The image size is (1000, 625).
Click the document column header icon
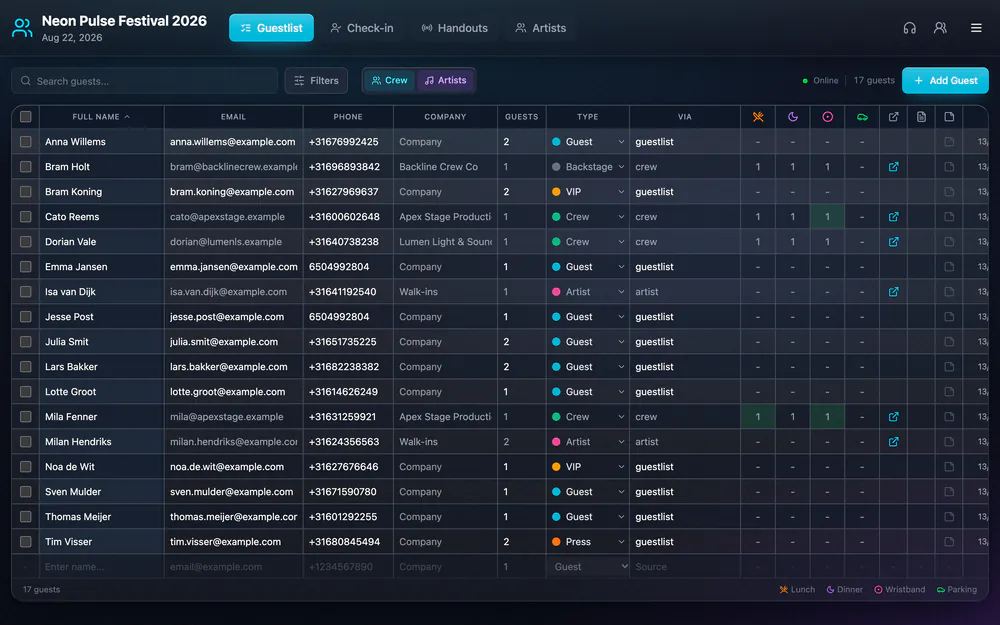(922, 117)
